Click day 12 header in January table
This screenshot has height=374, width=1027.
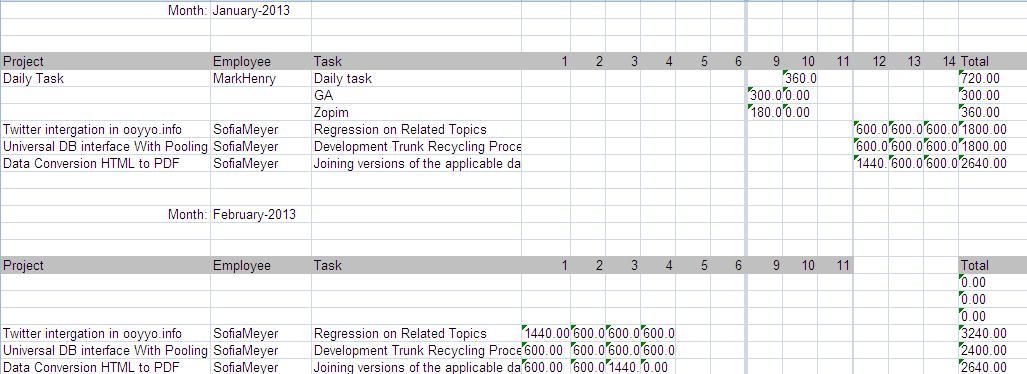(871, 62)
